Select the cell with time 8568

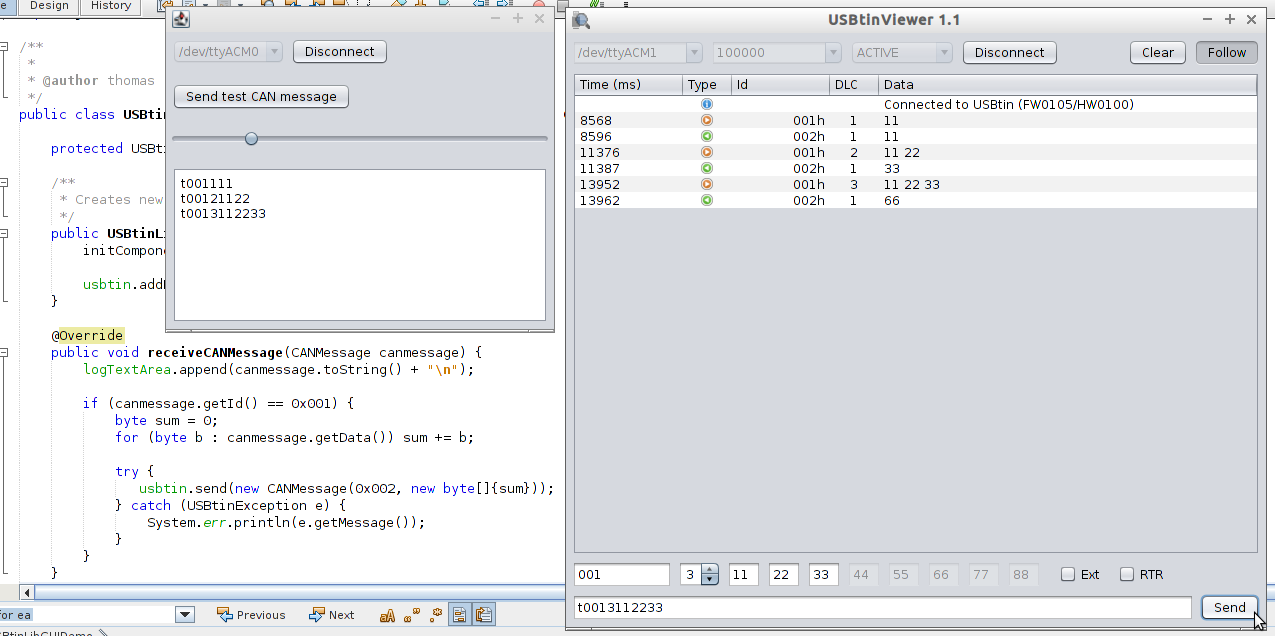coord(629,121)
